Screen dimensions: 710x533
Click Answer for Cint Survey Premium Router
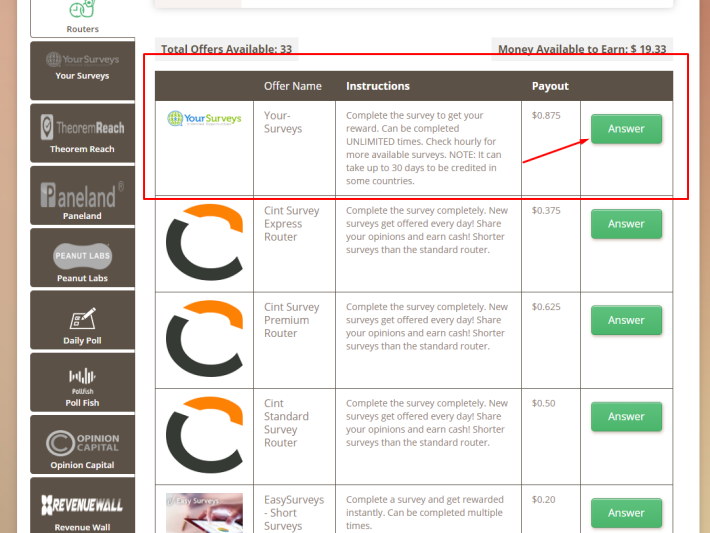coord(626,321)
